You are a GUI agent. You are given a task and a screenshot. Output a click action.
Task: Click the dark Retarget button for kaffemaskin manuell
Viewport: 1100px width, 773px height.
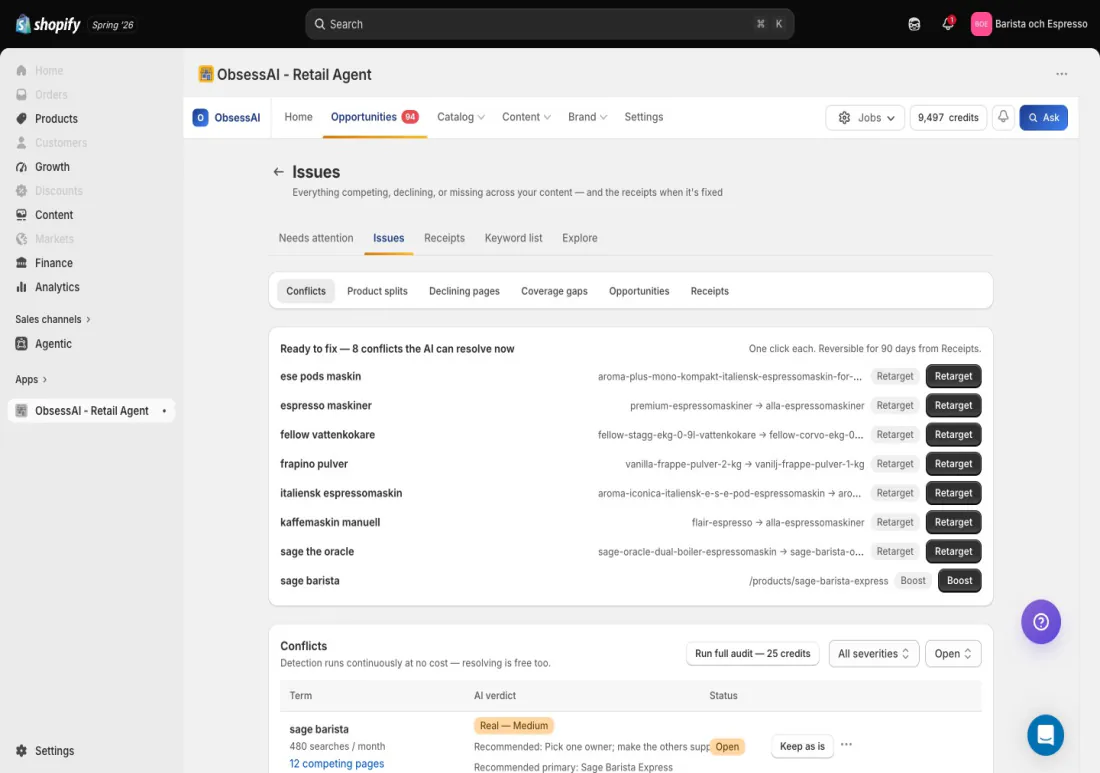pyautogui.click(x=953, y=523)
